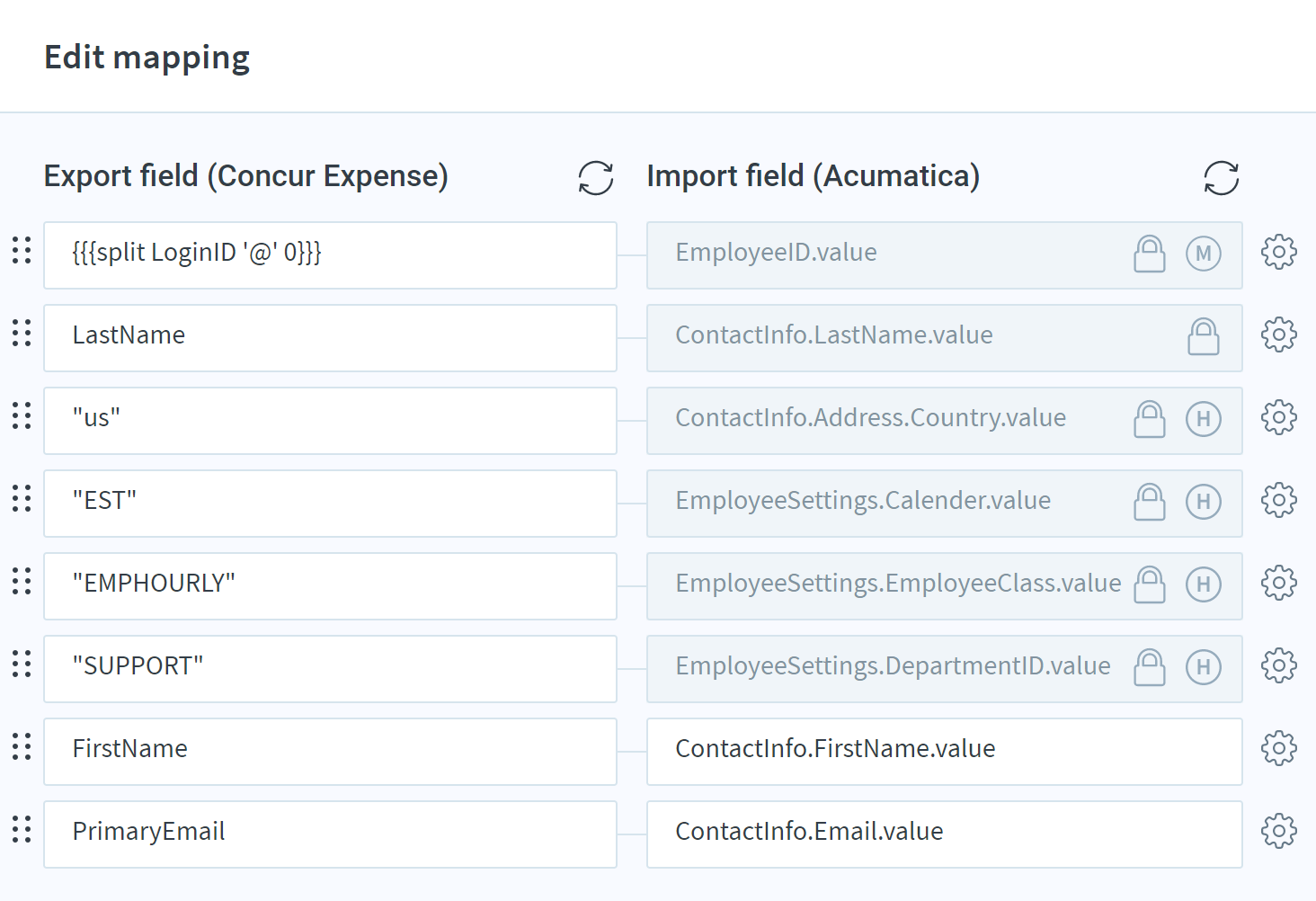Screen dimensions: 1316x901
Task: Open settings gear for DepartmentID.value row
Action: tap(1278, 666)
